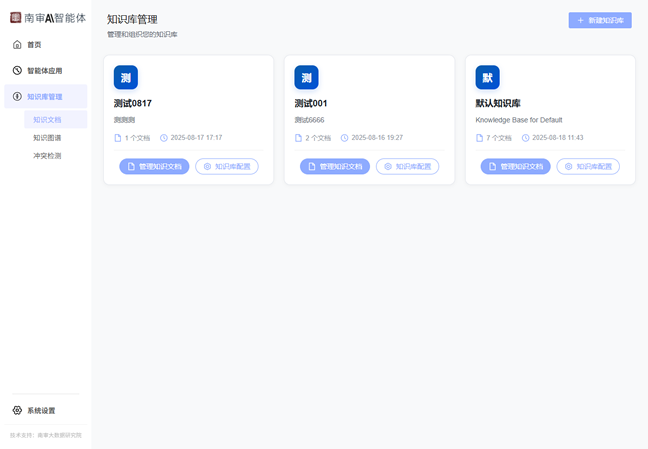Click the 知识库管理 page heading

pyautogui.click(x=132, y=19)
